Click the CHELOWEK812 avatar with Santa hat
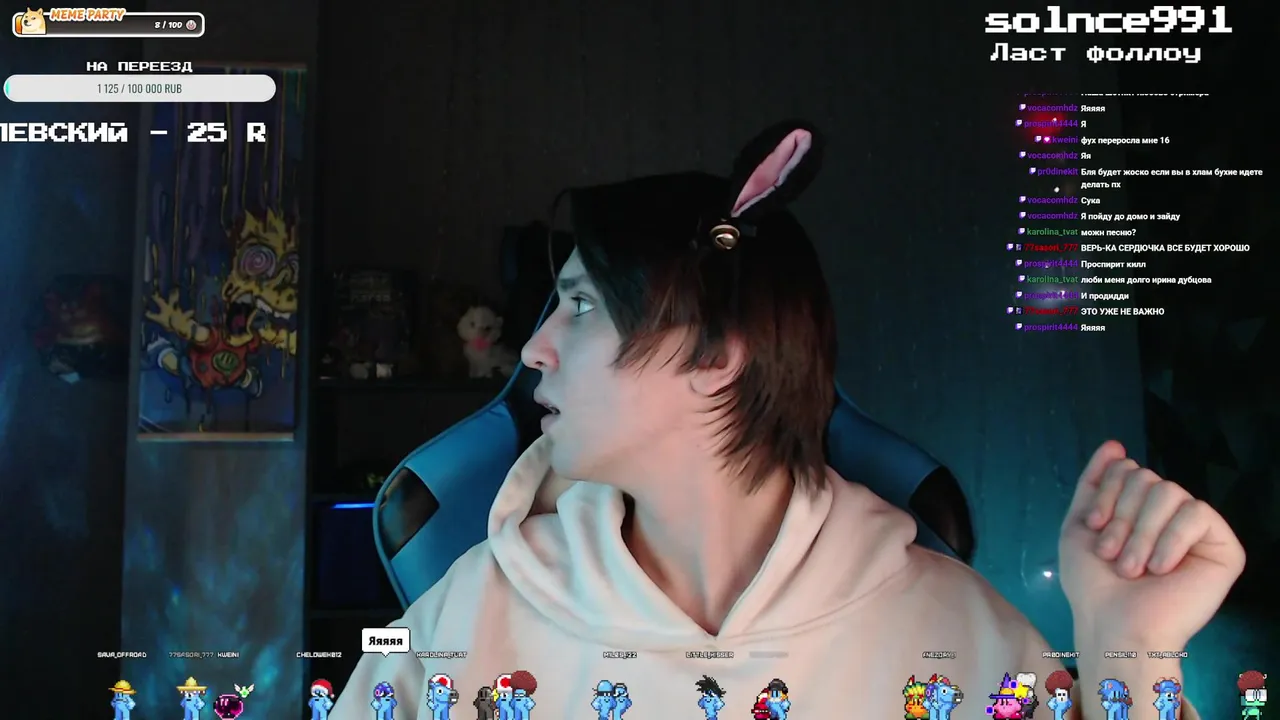 point(320,699)
